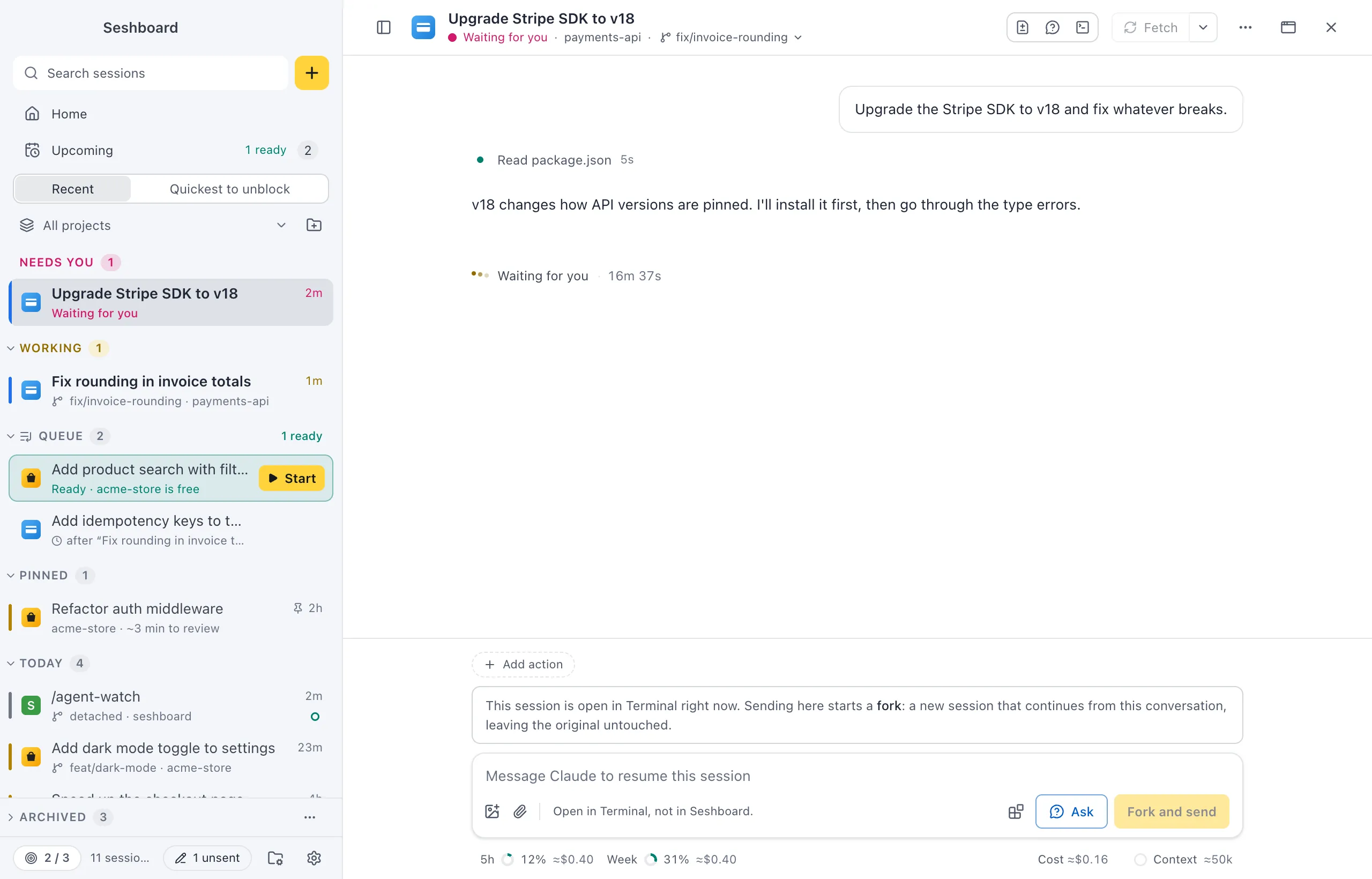Toggle the sidebar panel icon

click(384, 27)
